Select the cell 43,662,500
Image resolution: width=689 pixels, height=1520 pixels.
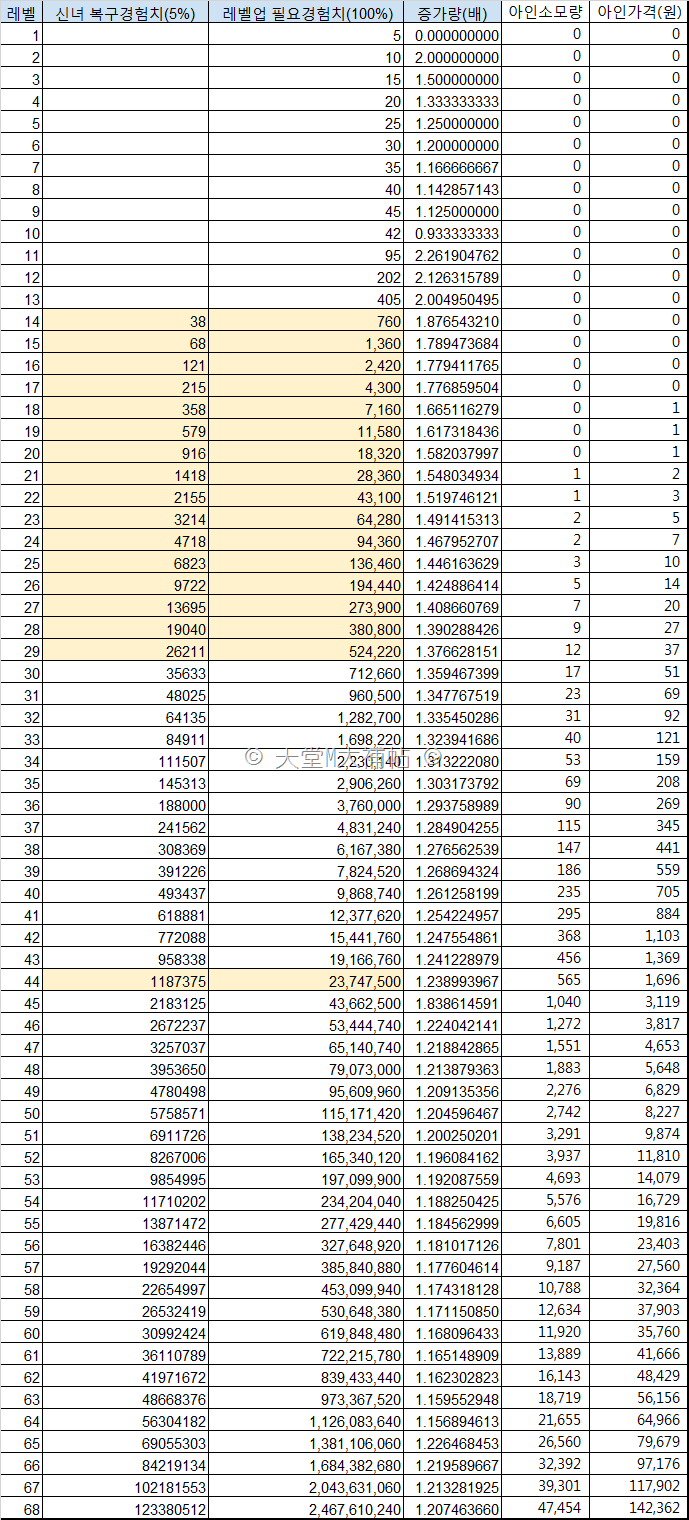[306, 1003]
